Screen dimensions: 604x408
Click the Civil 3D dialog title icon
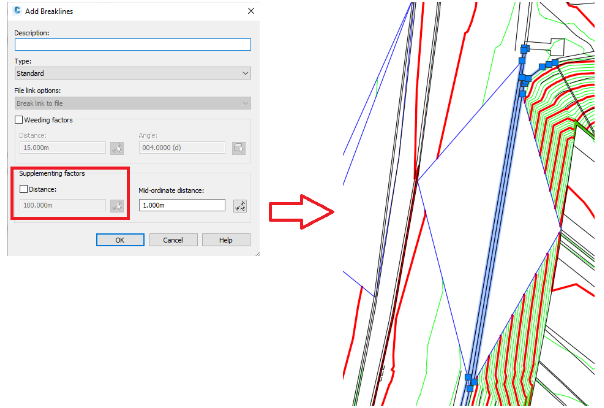(x=17, y=10)
